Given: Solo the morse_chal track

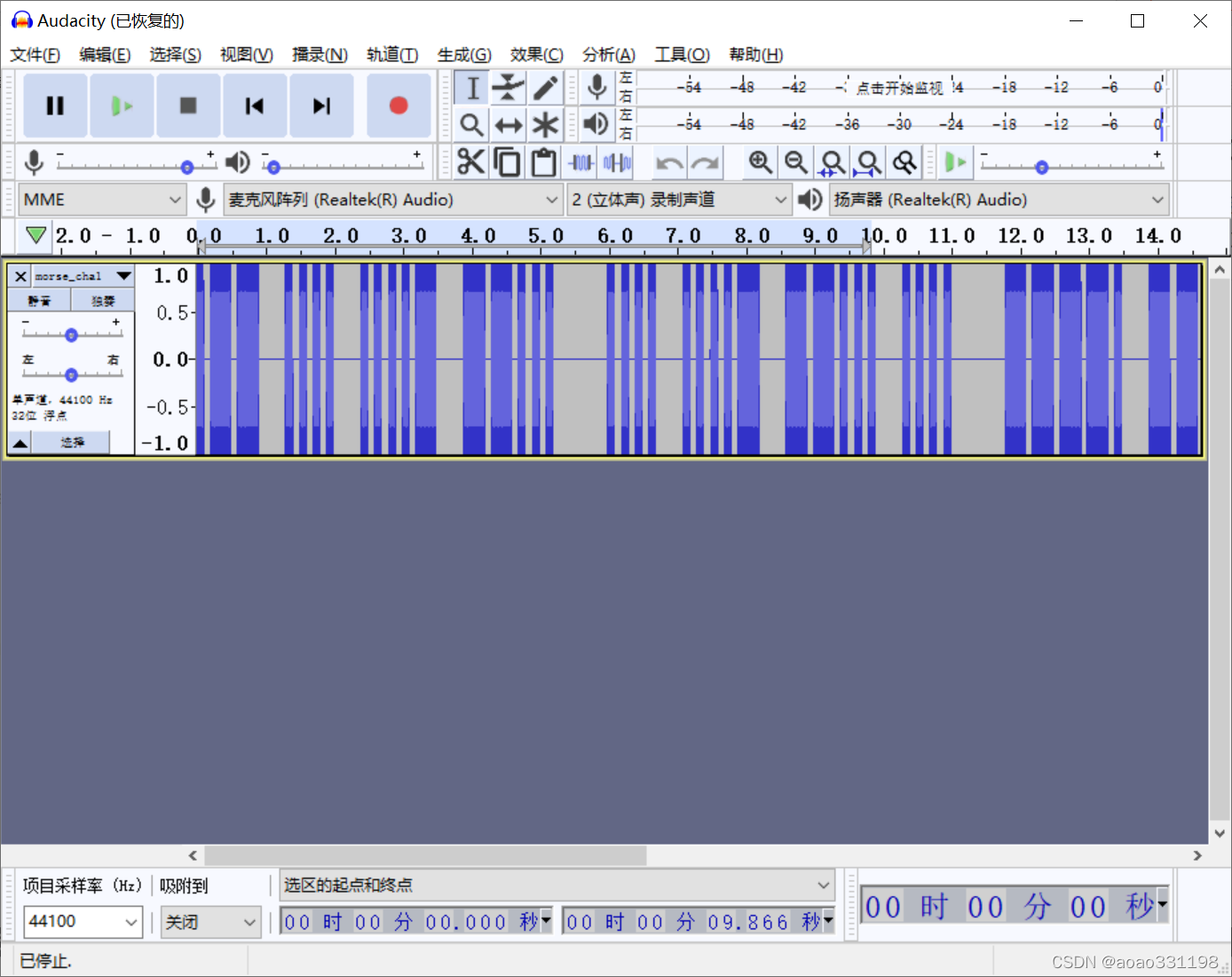Looking at the screenshot, I should coord(103,301).
